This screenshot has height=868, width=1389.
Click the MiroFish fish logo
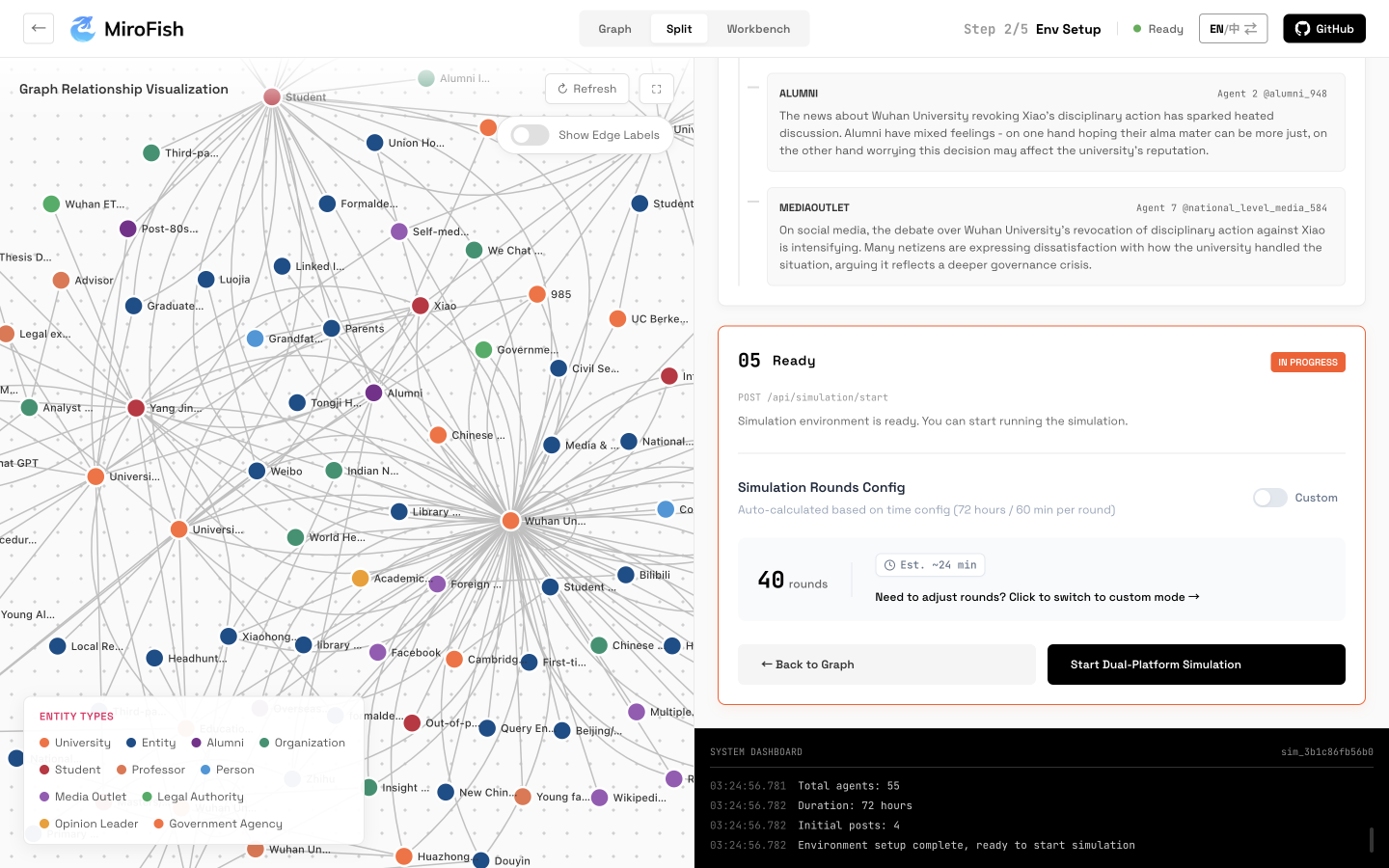click(83, 29)
